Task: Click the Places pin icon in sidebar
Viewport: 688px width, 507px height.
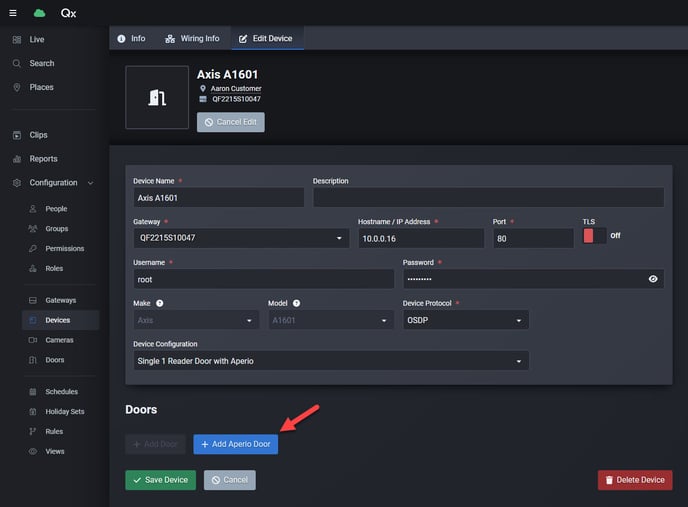Action: (17, 87)
